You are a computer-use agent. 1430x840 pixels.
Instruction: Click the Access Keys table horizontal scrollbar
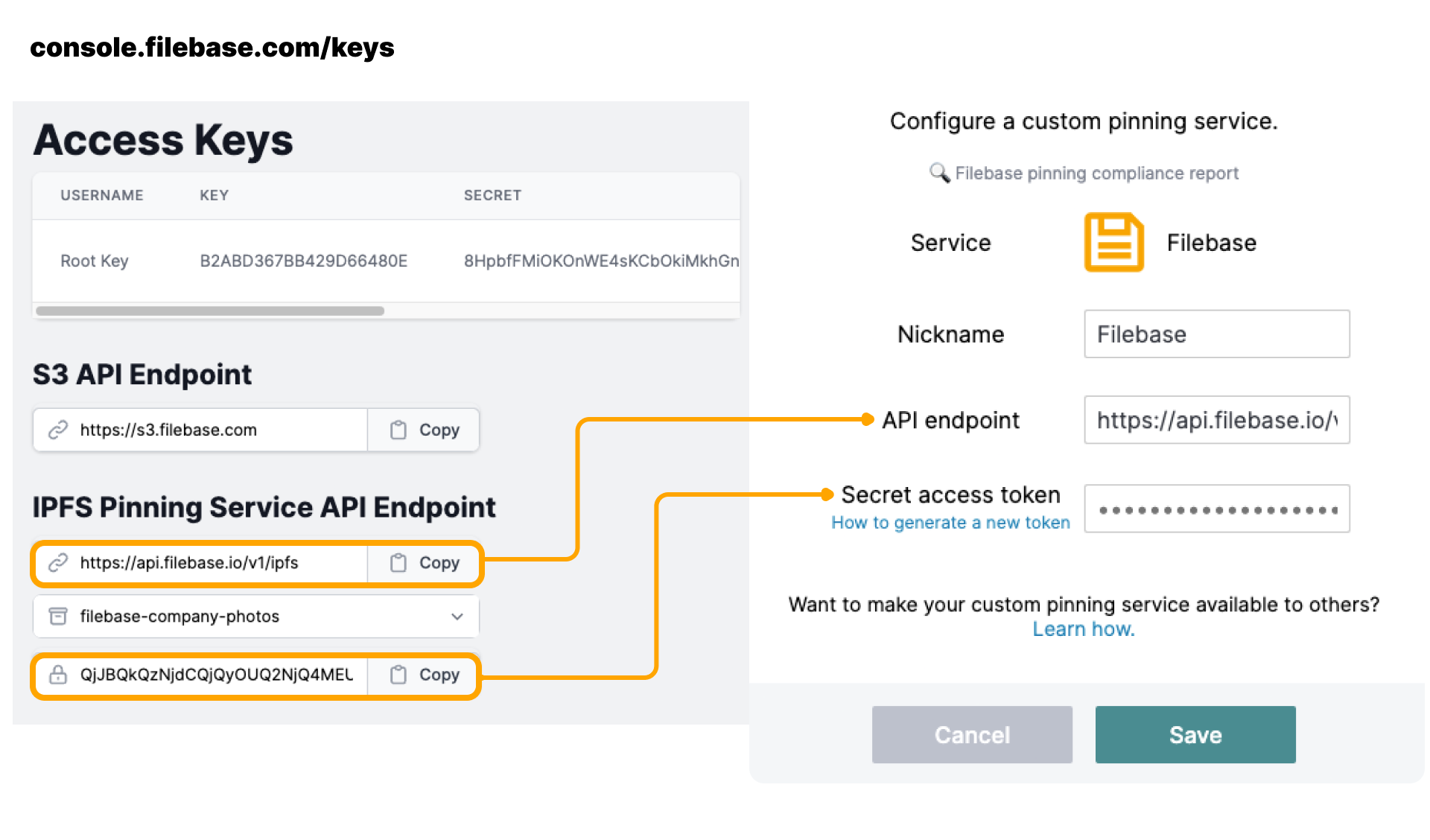coord(210,311)
